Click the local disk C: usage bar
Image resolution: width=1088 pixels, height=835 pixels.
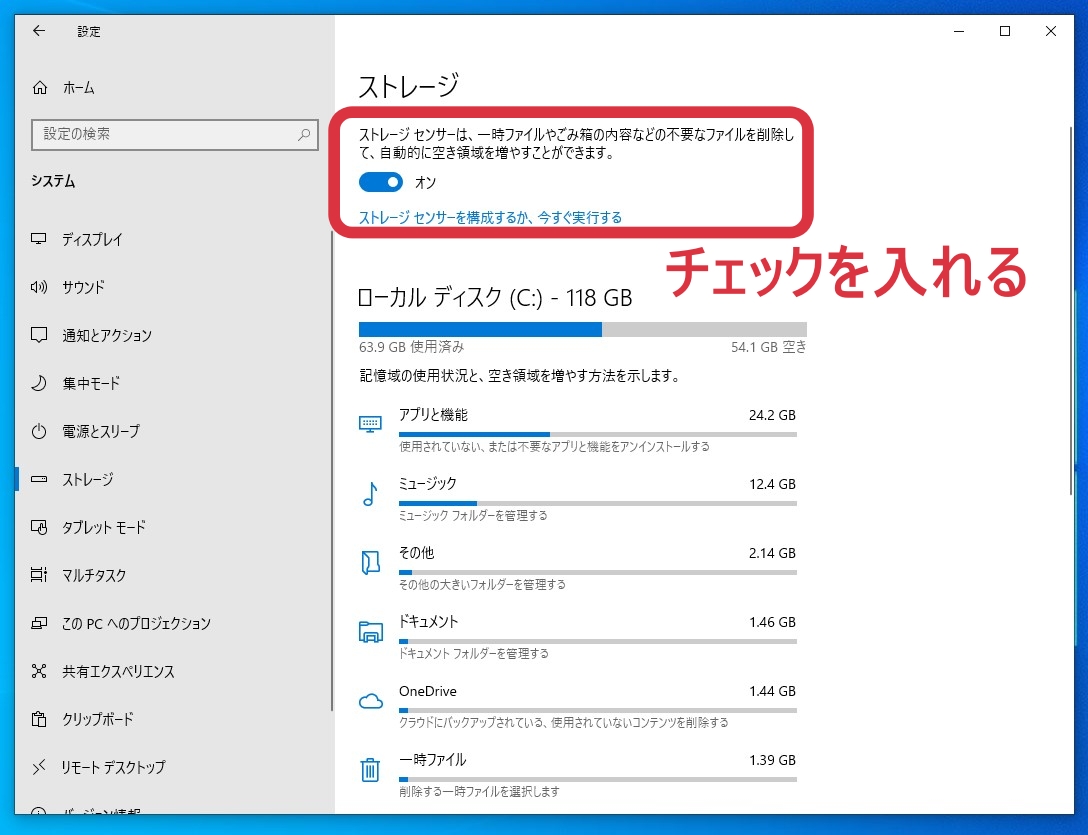(x=583, y=329)
